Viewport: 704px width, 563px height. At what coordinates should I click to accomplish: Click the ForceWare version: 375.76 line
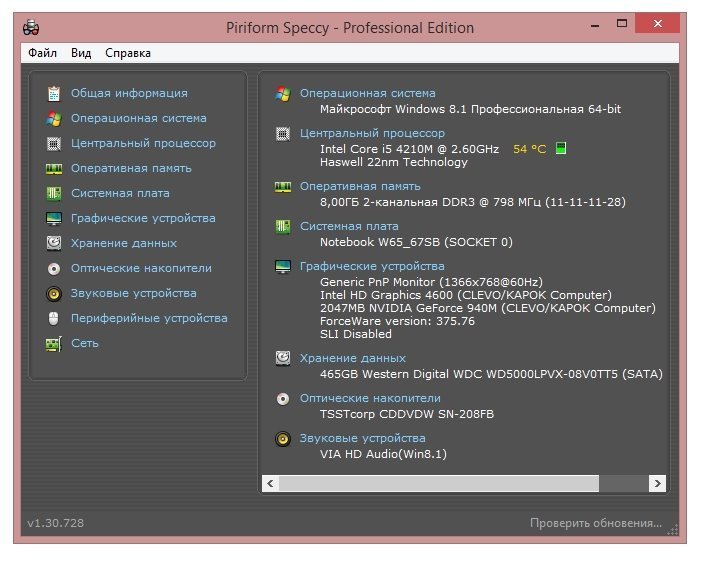pos(397,321)
